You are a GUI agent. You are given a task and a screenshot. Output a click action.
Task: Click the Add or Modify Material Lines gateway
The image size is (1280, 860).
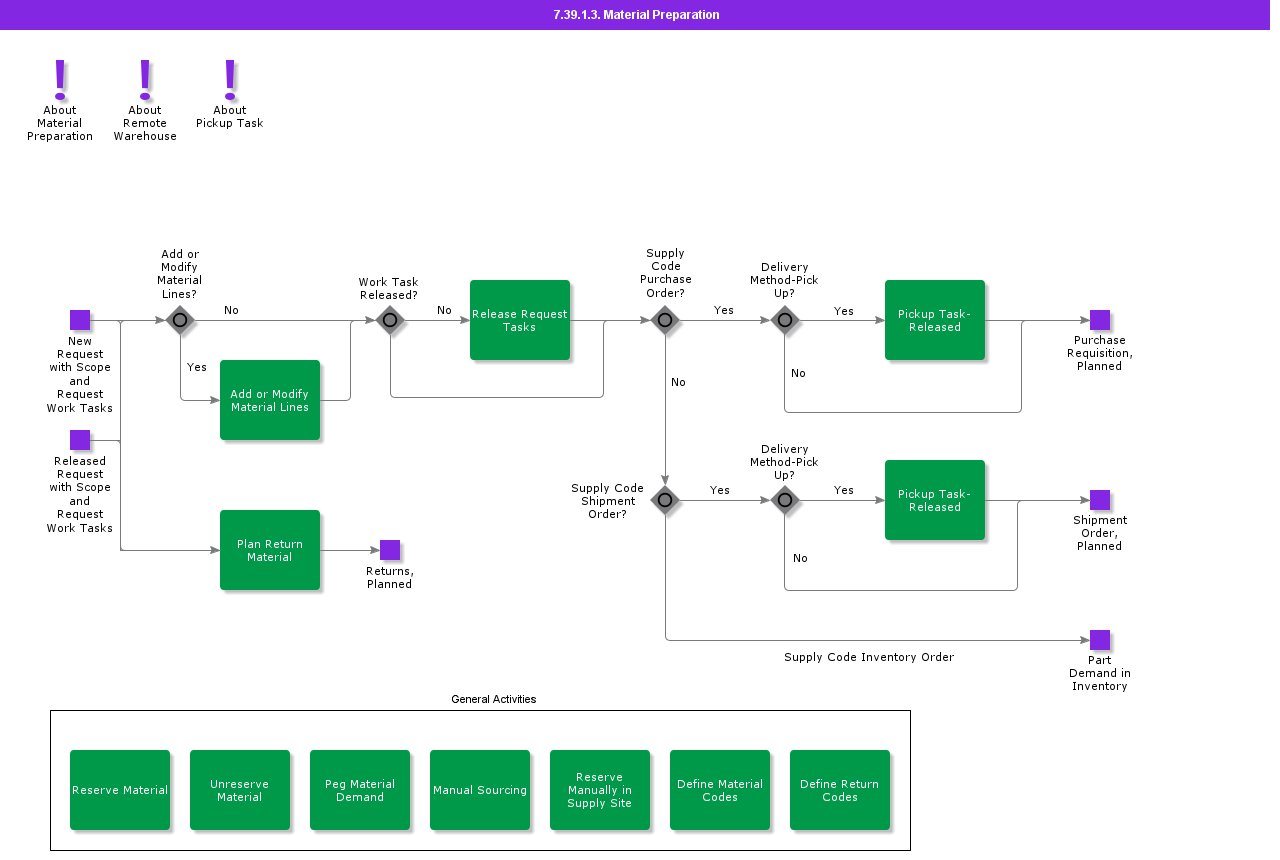pos(180,320)
